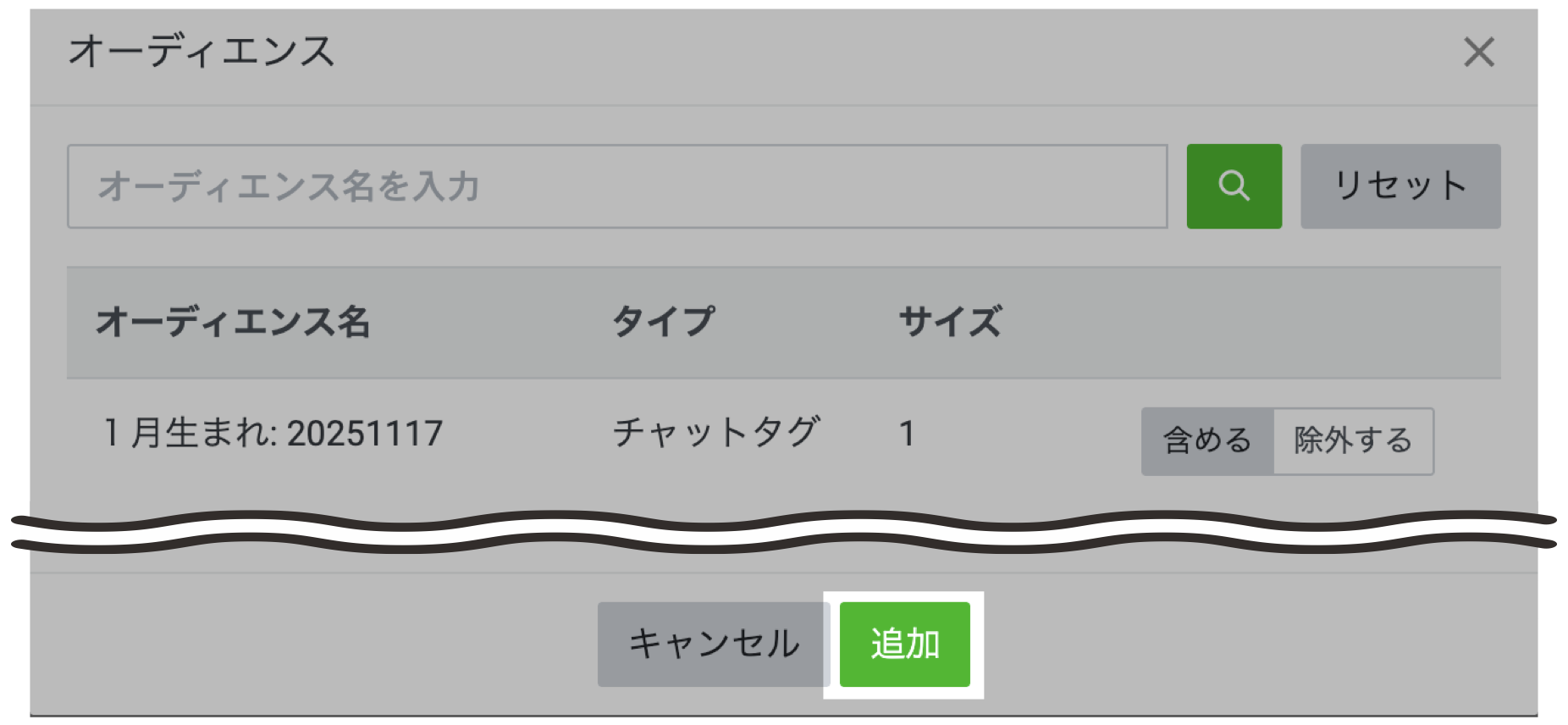
Task: Dismiss the オーディエンス dialog with the X icon
Action: pyautogui.click(x=1478, y=54)
